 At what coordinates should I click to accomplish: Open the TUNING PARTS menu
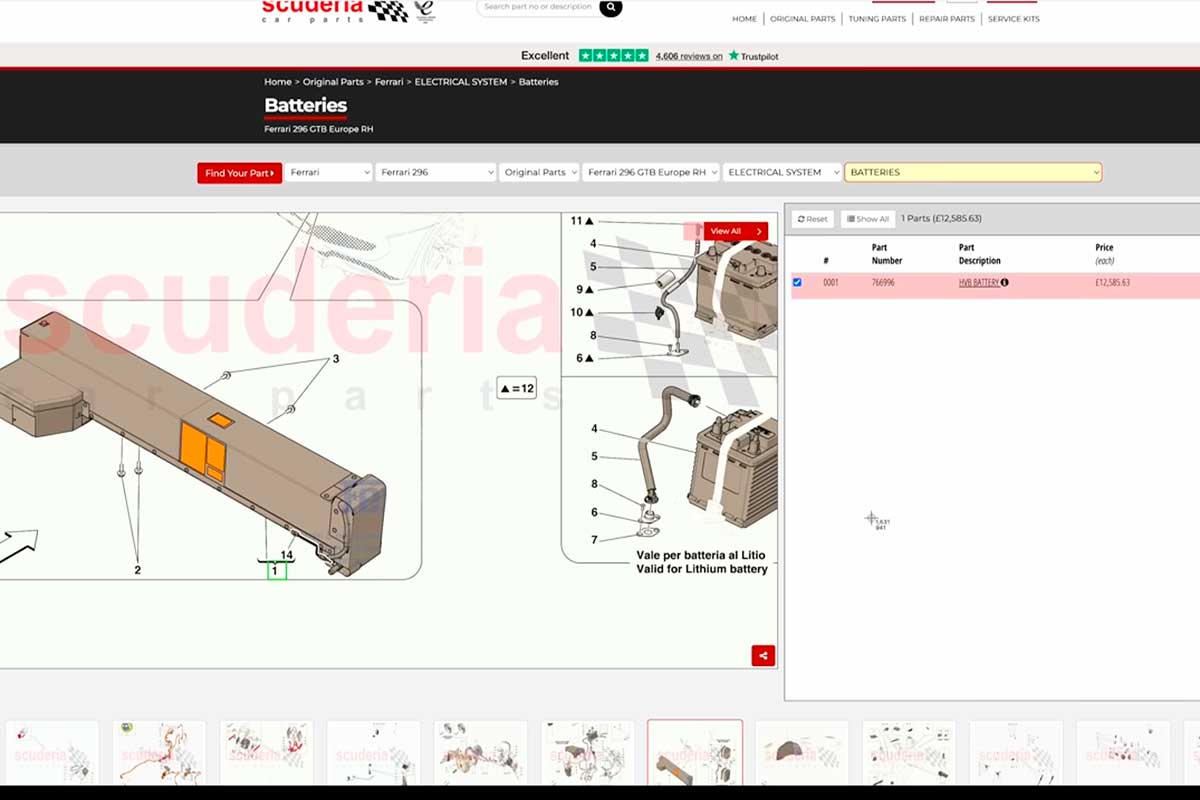coord(876,19)
